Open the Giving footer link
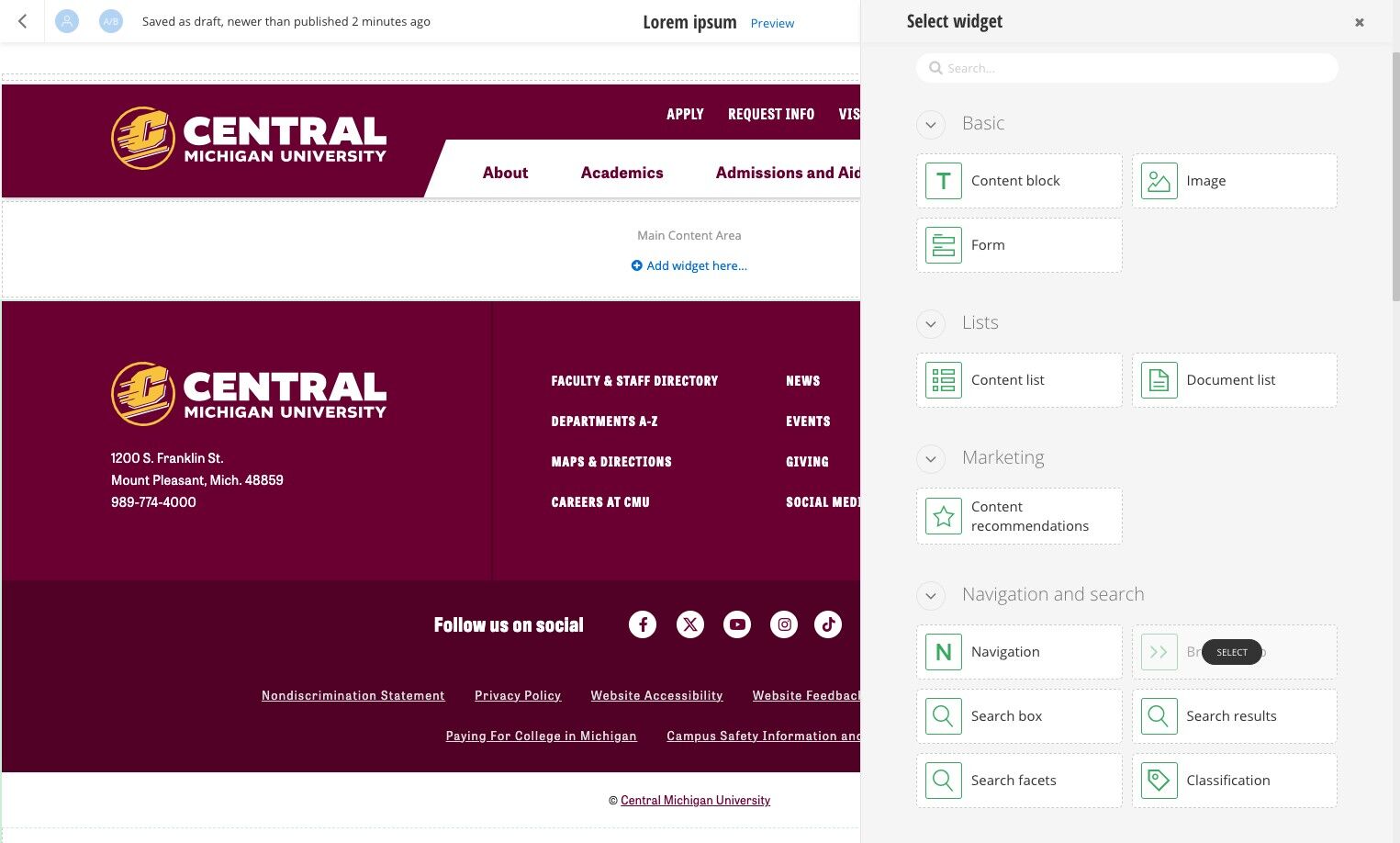 (807, 462)
